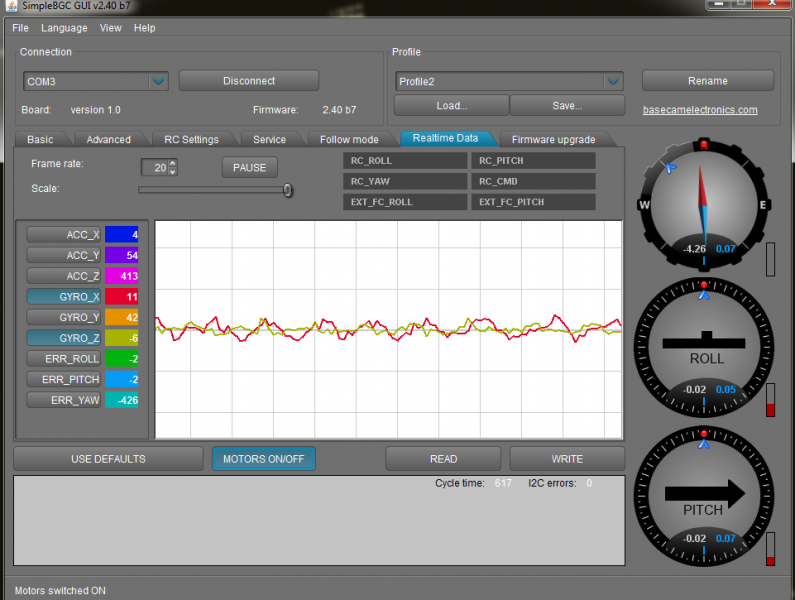Screen dimensions: 795x600
Task: Open the Language menu
Action: pos(64,28)
